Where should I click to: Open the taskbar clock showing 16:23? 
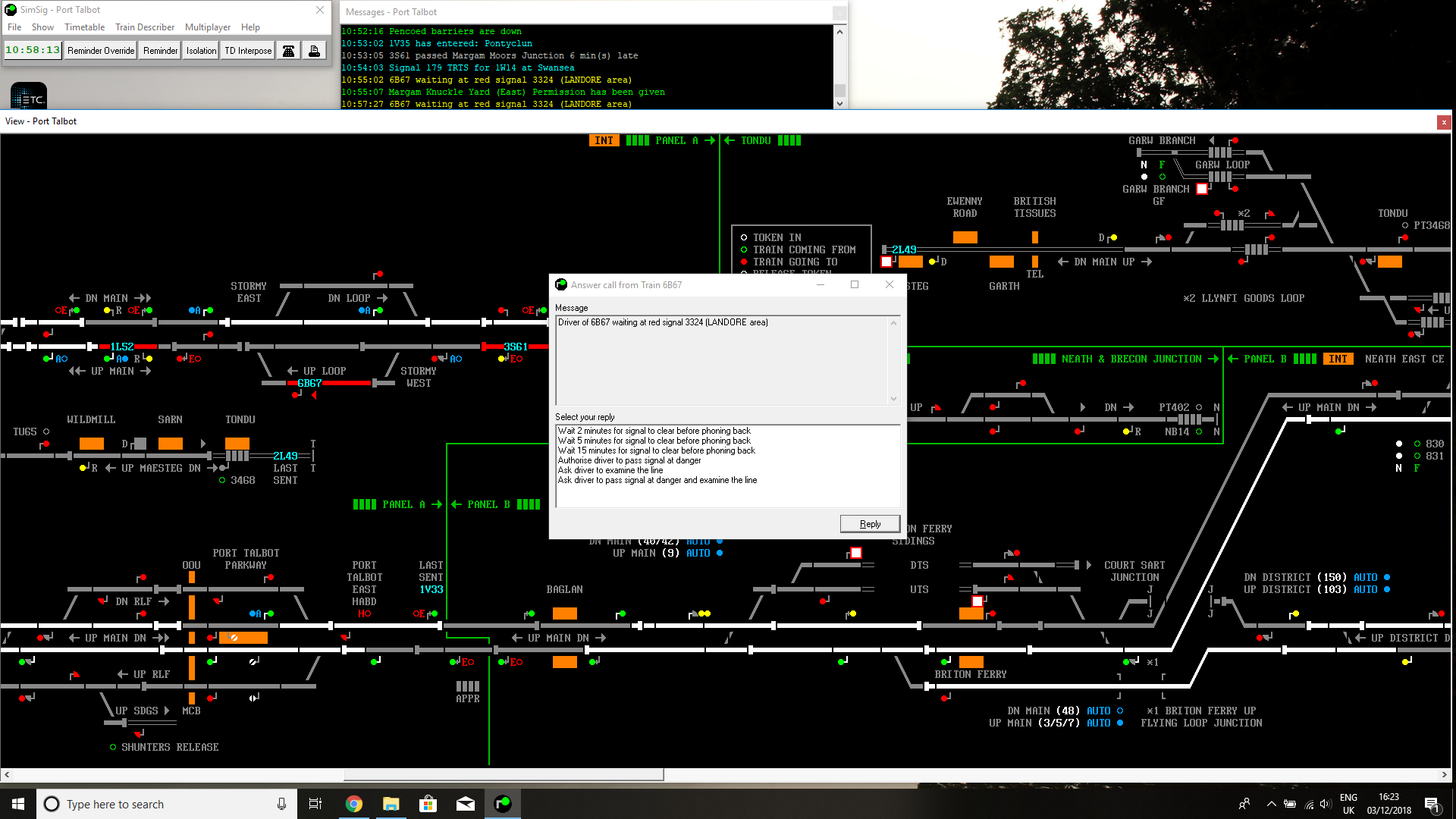1389,804
